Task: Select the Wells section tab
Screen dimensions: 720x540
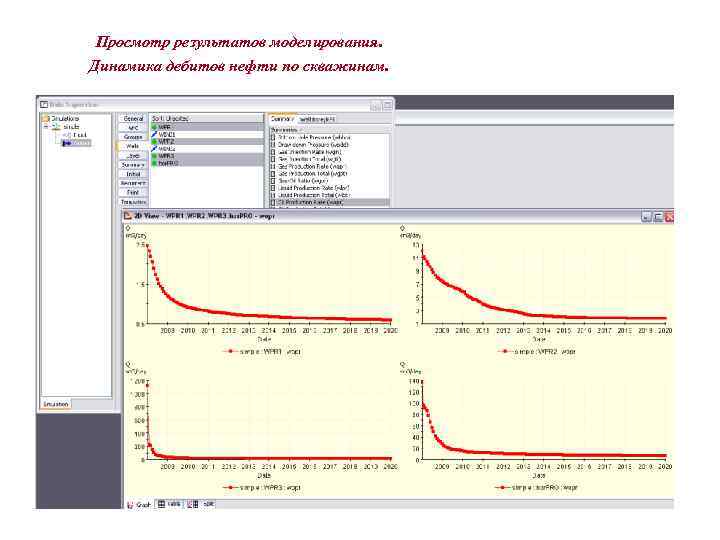Action: tap(133, 146)
